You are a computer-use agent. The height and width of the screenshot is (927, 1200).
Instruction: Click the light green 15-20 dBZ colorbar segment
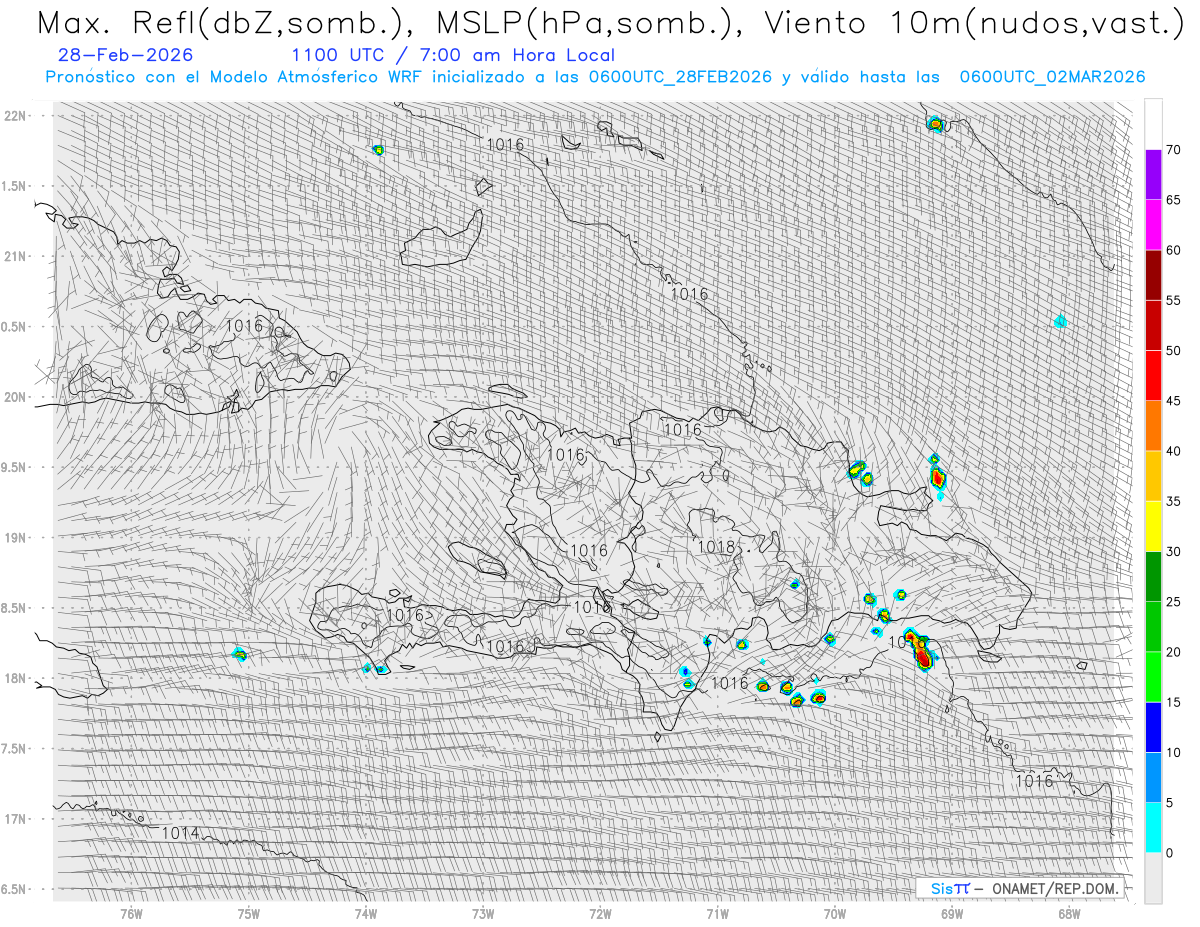(1153, 677)
